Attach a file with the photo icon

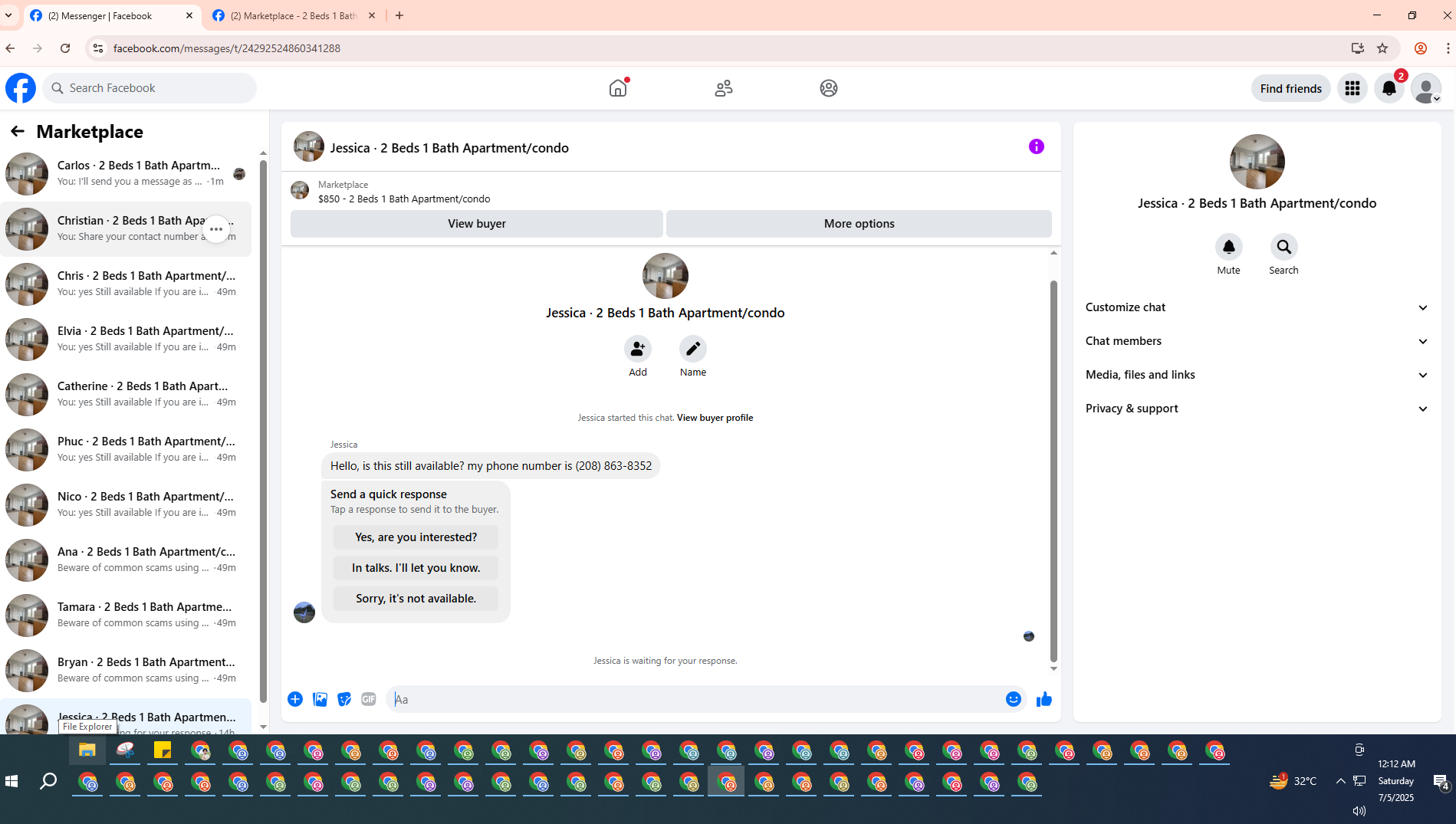pyautogui.click(x=320, y=699)
